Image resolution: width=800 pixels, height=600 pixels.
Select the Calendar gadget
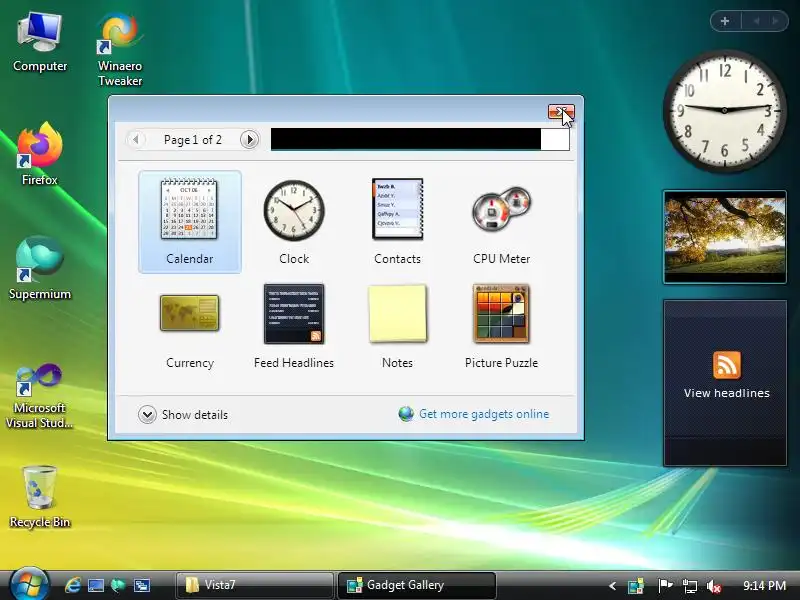189,221
